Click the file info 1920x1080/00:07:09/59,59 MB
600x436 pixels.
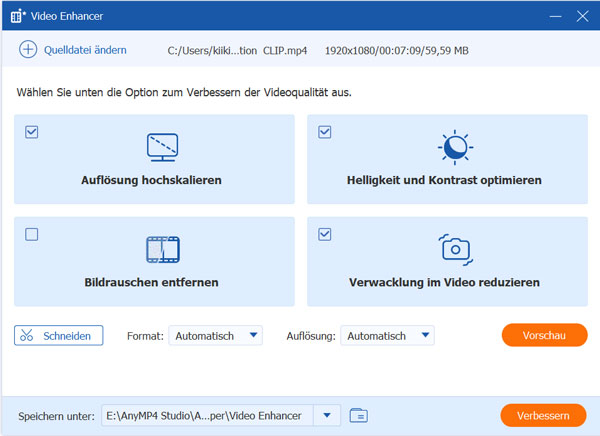coord(397,51)
